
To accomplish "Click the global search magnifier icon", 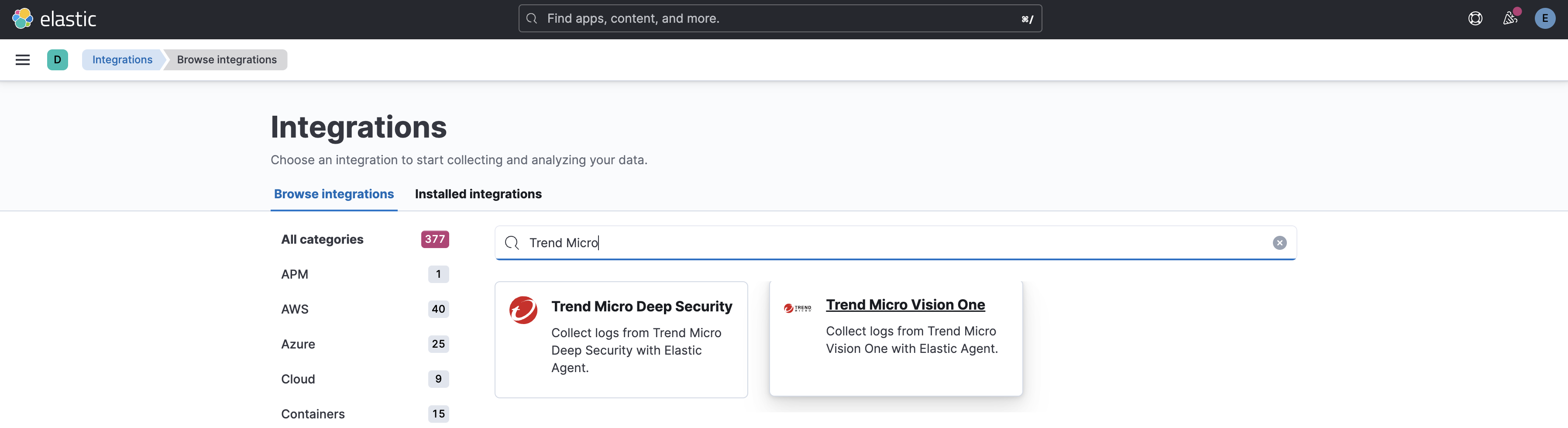I will click(531, 19).
